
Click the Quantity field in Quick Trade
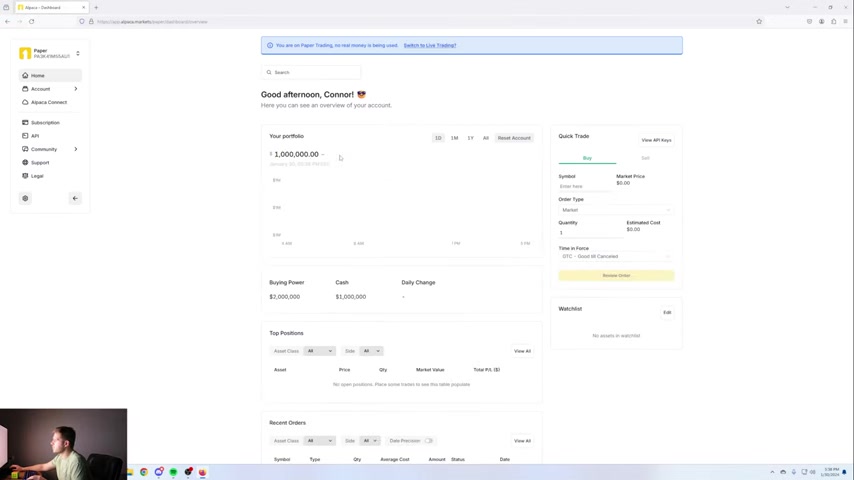point(589,233)
